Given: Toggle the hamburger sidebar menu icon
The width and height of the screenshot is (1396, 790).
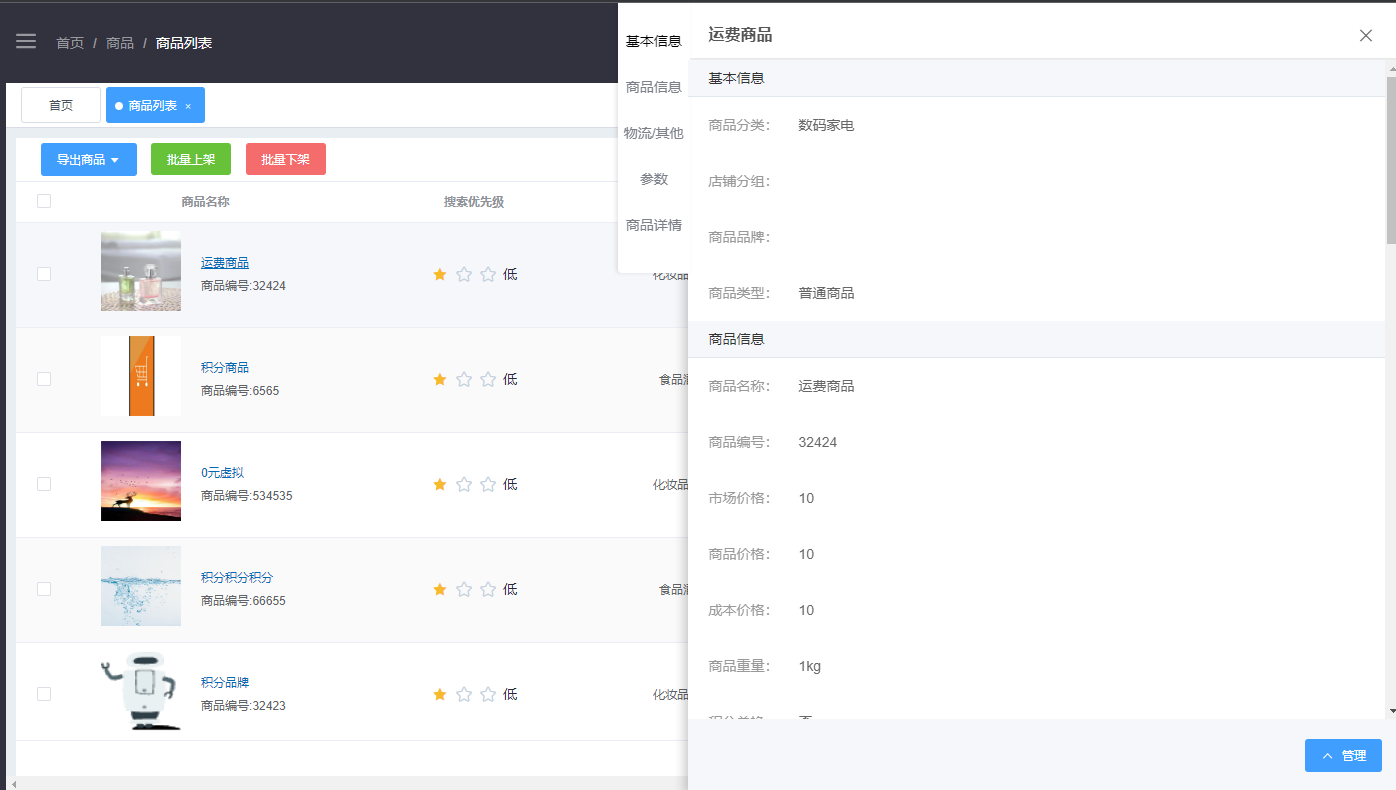Looking at the screenshot, I should click(x=26, y=42).
